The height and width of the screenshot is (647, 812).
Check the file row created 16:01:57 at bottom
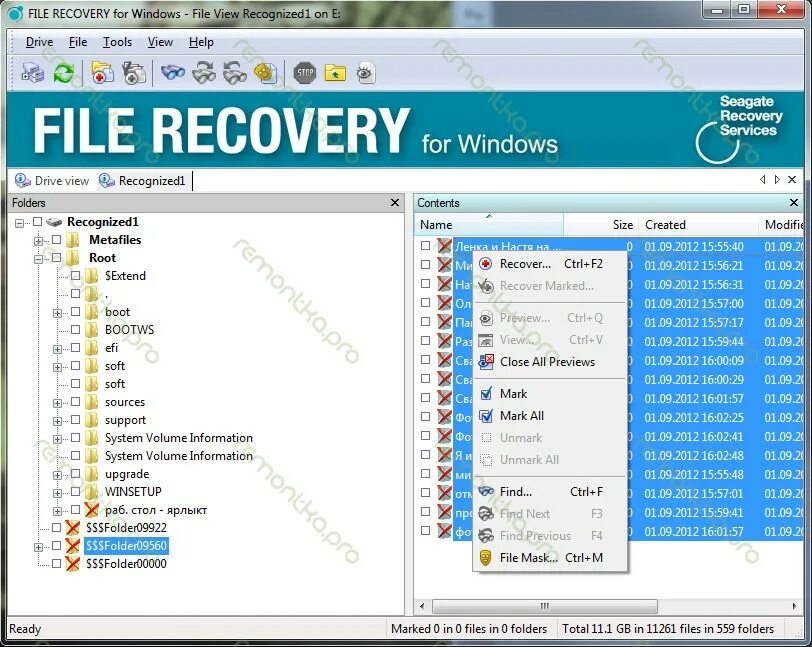[x=425, y=530]
